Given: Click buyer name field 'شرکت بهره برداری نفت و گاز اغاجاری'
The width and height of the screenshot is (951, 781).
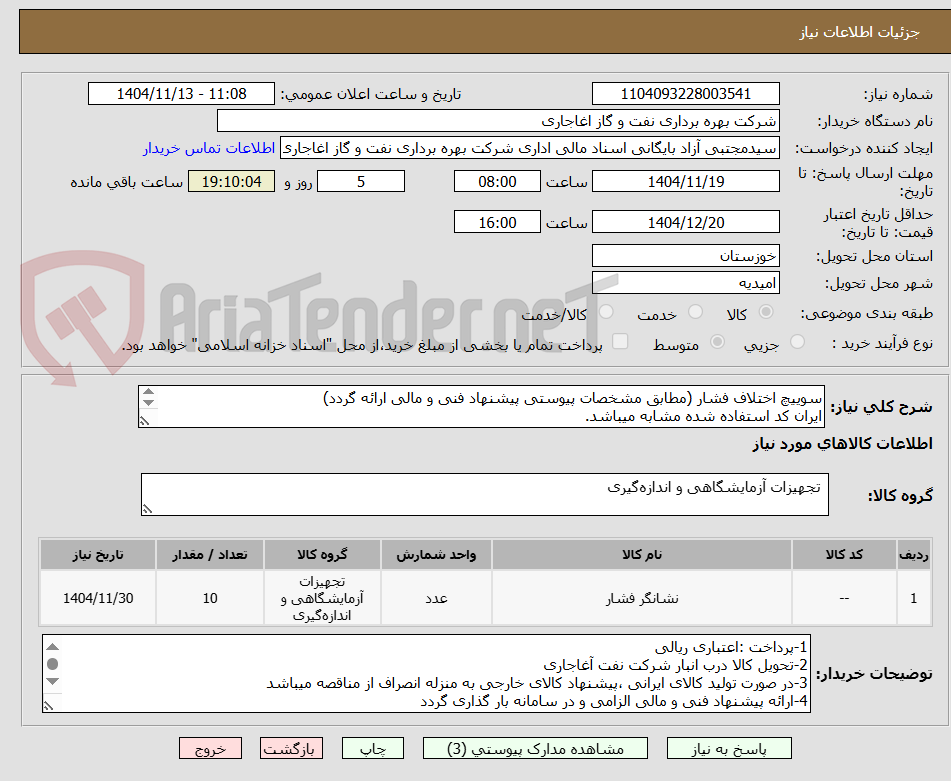Looking at the screenshot, I should point(498,121).
